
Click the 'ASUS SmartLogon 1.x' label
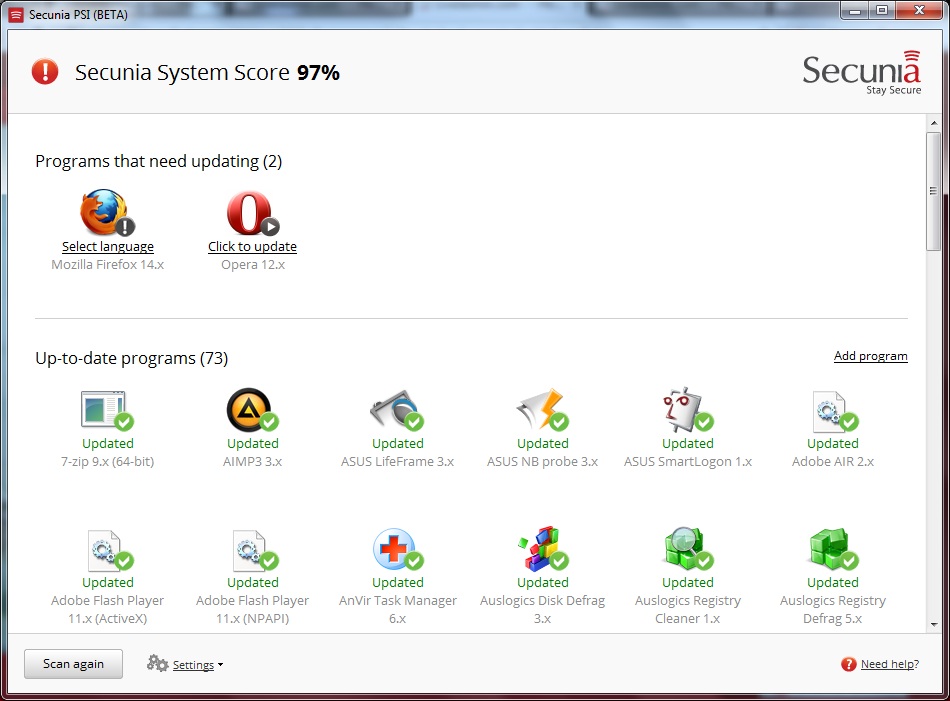tap(688, 462)
